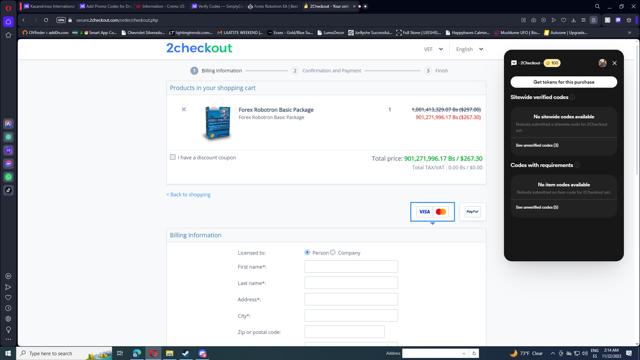This screenshot has height=360, width=640.
Task: Open the snapshot camera icon in toolbar
Action: point(533,20)
